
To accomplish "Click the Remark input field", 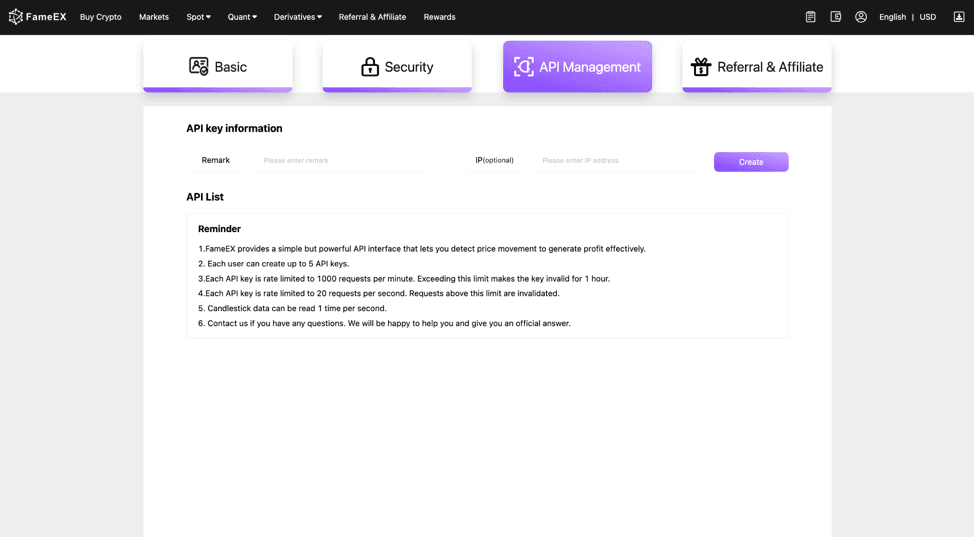I will pos(340,161).
